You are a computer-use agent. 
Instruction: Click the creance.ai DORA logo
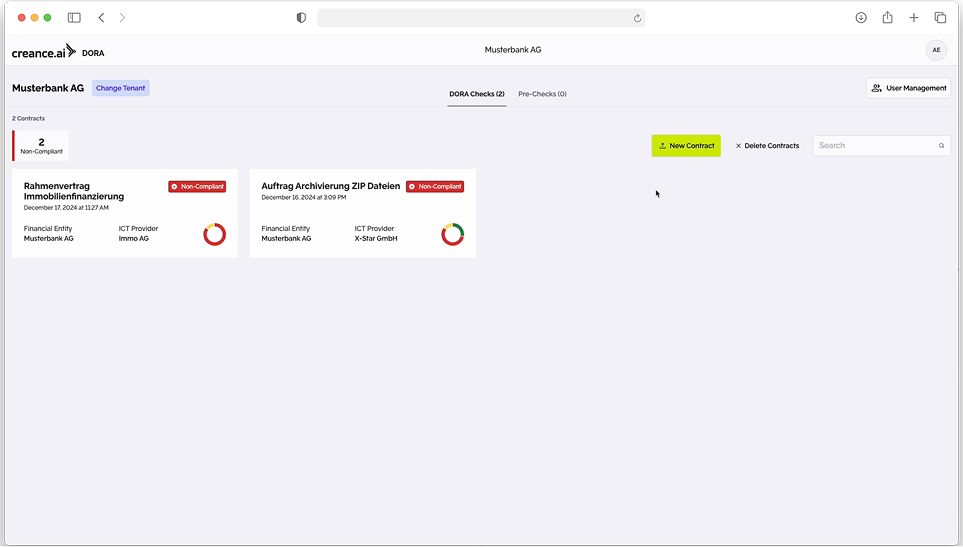tap(58, 52)
